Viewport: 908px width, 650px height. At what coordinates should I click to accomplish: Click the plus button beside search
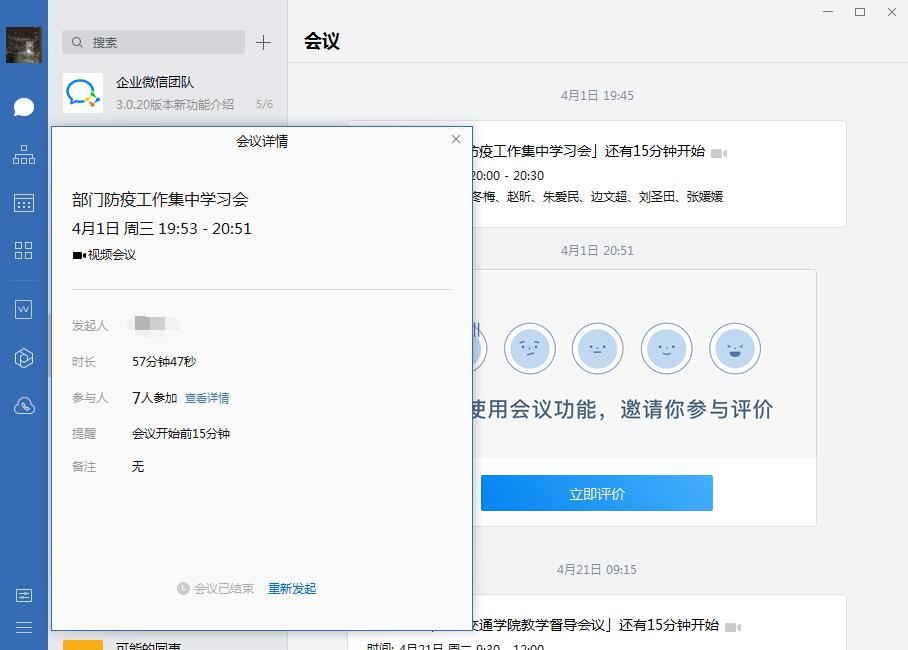pos(263,42)
